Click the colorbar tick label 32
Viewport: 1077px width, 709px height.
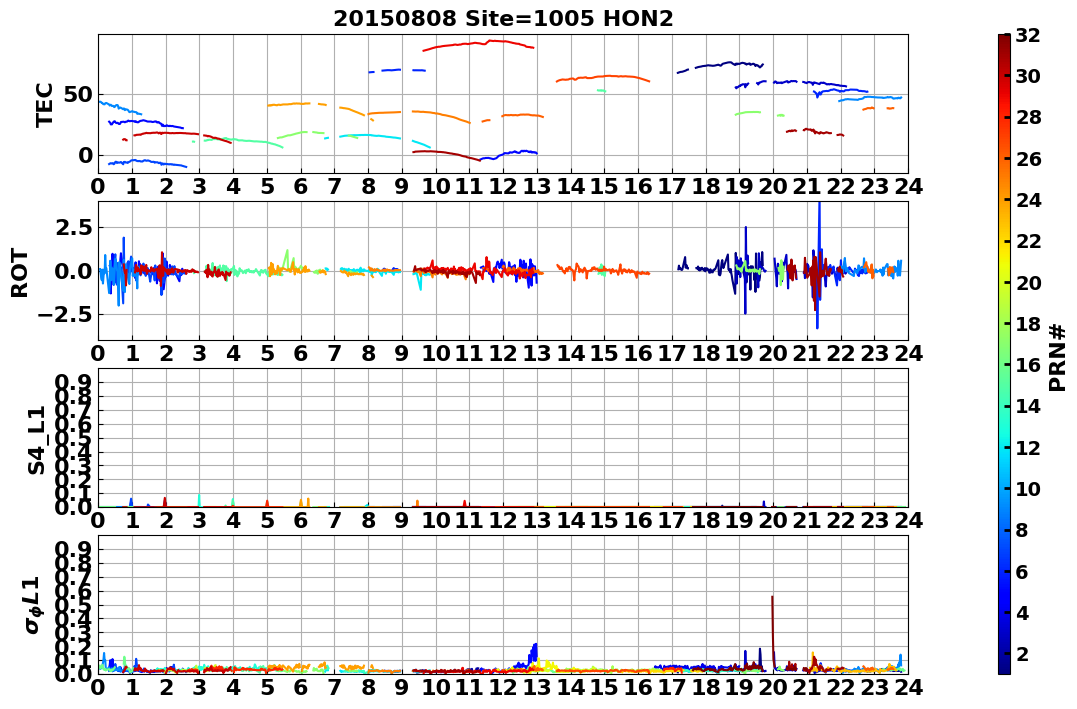tap(1028, 35)
